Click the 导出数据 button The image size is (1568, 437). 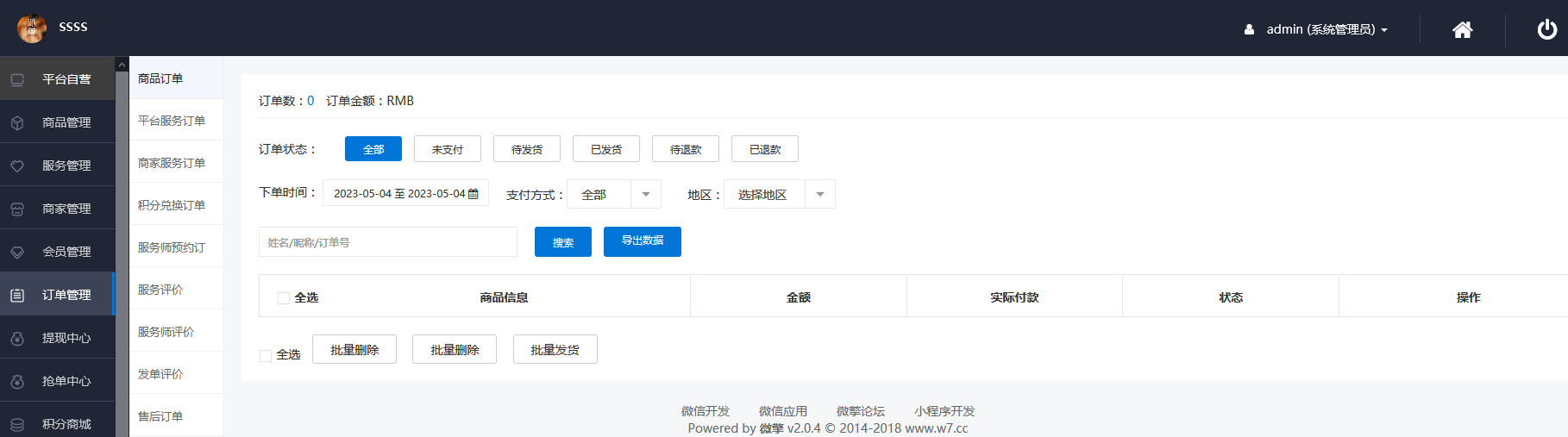(x=643, y=241)
